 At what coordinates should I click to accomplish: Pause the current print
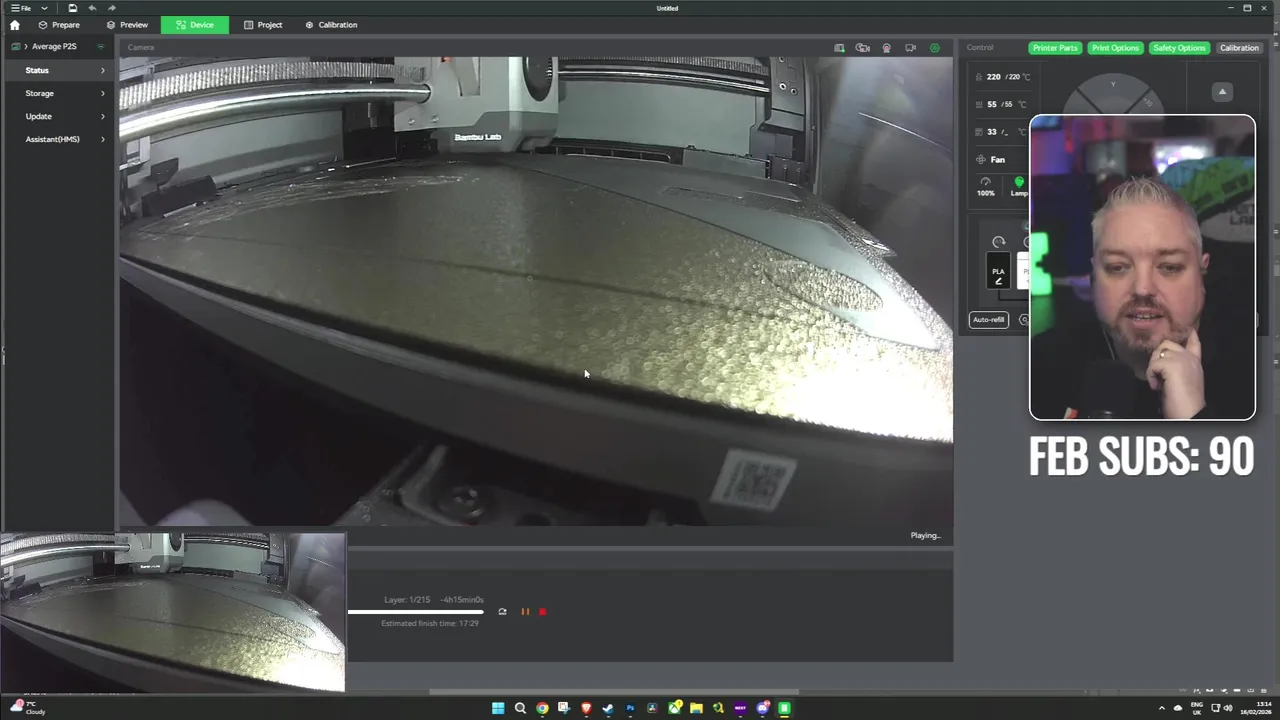[525, 612]
